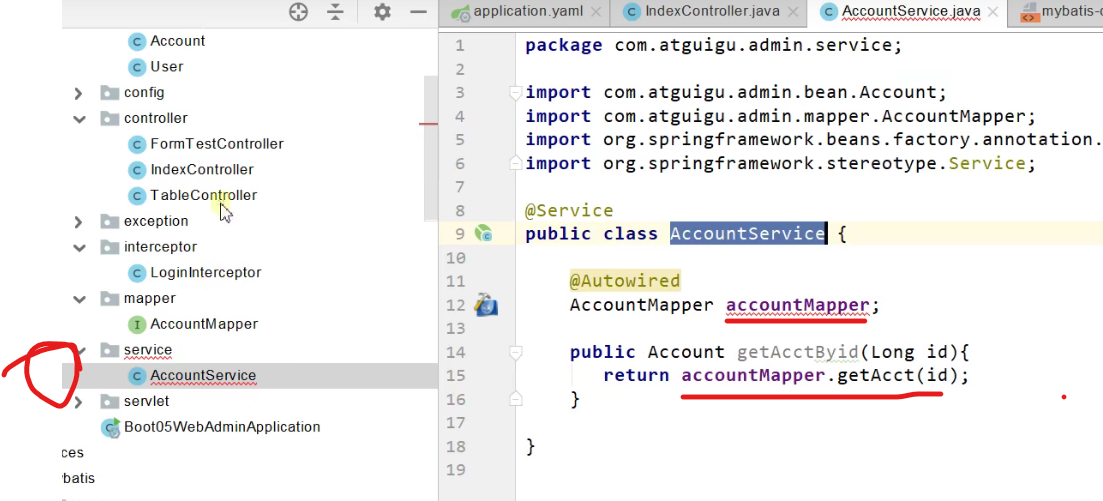Click the exception folder icon
This screenshot has width=1103, height=501.
[x=110, y=221]
